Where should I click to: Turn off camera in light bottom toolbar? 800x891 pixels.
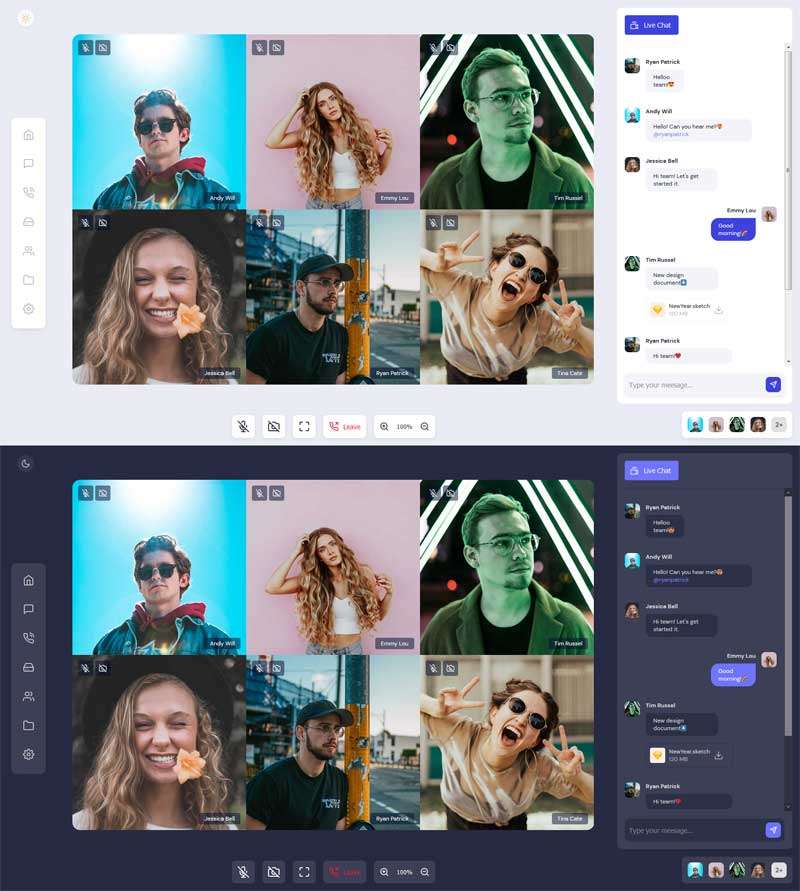point(274,426)
